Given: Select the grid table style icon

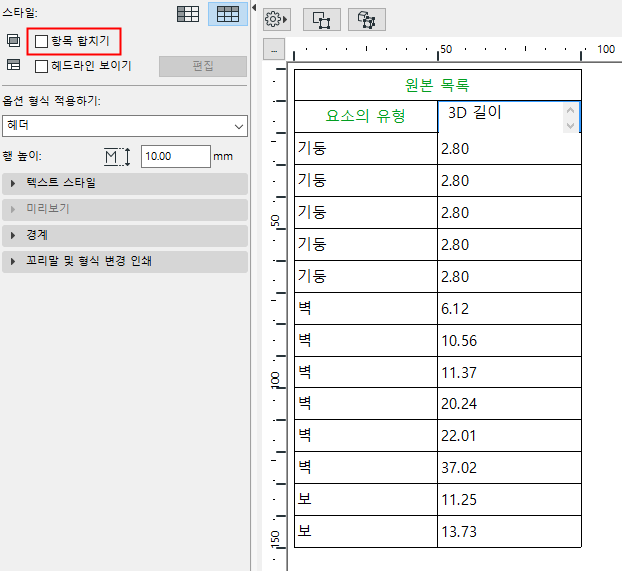Looking at the screenshot, I should click(228, 14).
